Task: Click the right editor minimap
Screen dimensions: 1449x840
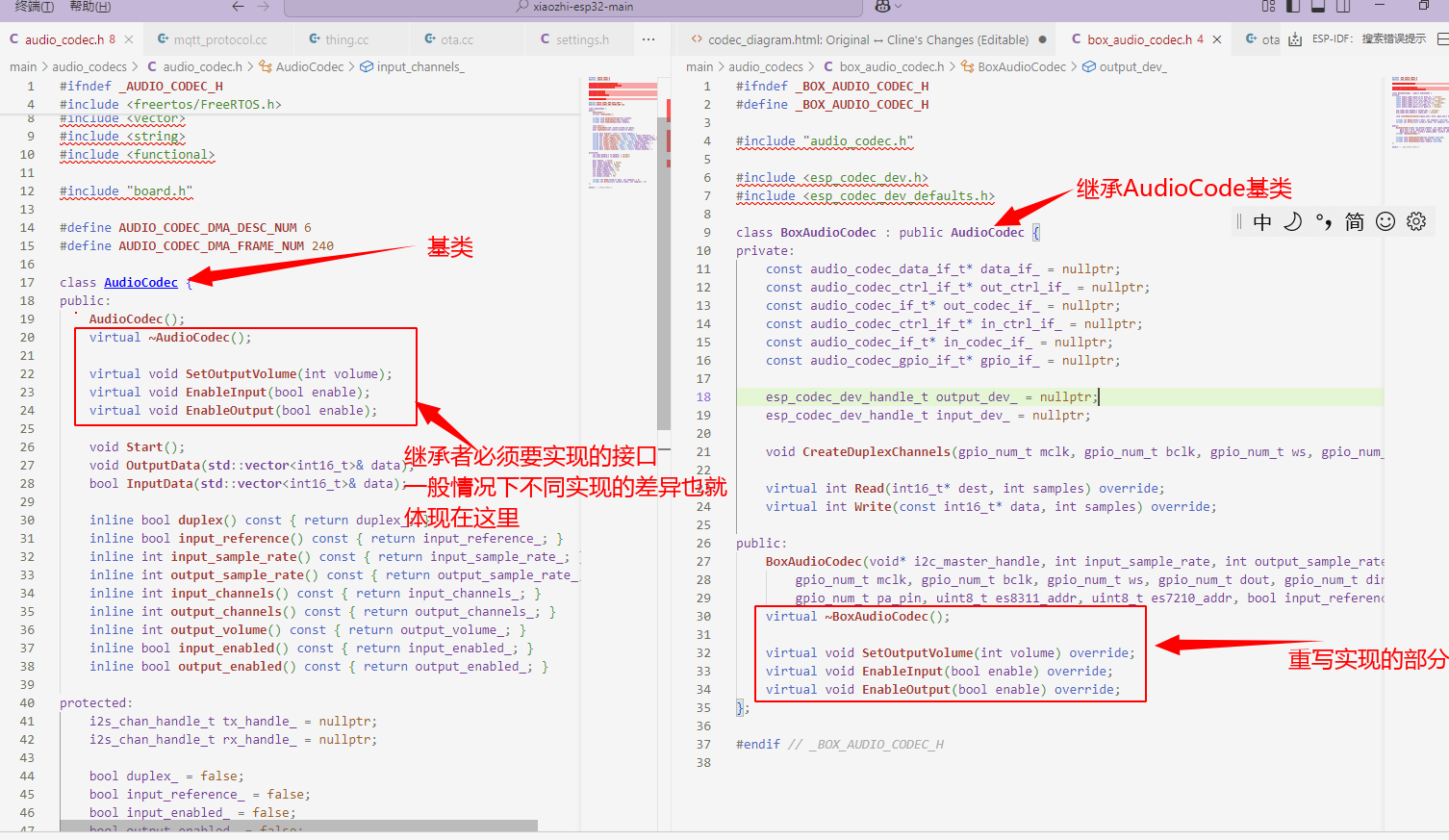Action: pos(1419,114)
